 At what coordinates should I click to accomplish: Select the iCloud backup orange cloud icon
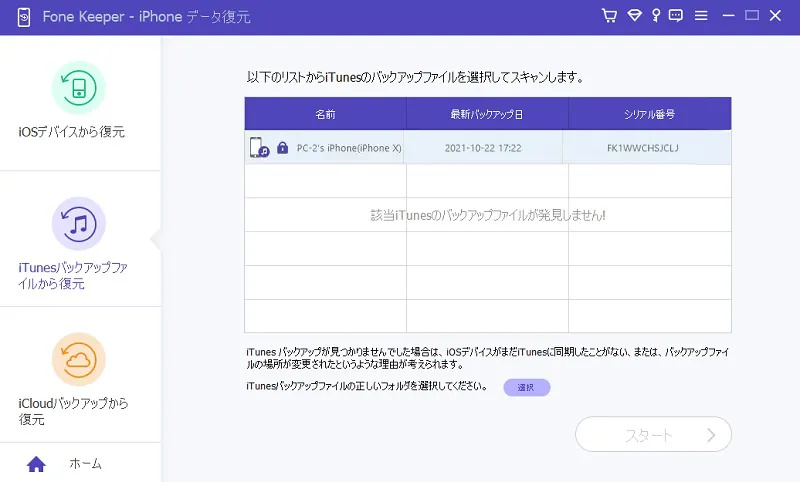click(x=79, y=359)
